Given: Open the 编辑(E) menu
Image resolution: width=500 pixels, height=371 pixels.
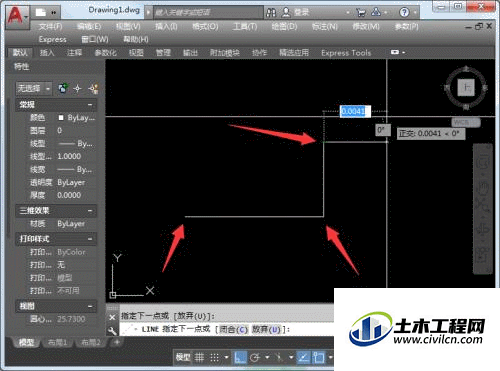Looking at the screenshot, I should point(89,26).
